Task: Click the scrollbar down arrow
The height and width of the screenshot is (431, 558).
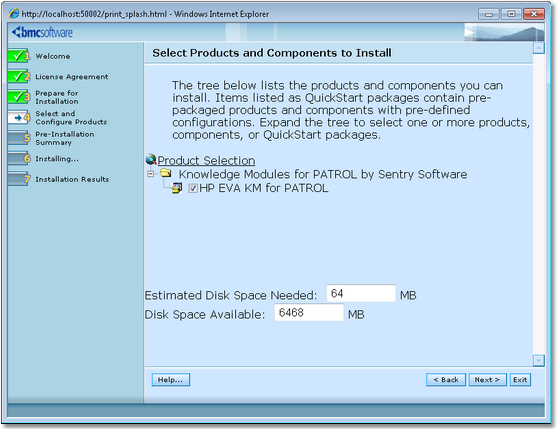Action: (539, 360)
